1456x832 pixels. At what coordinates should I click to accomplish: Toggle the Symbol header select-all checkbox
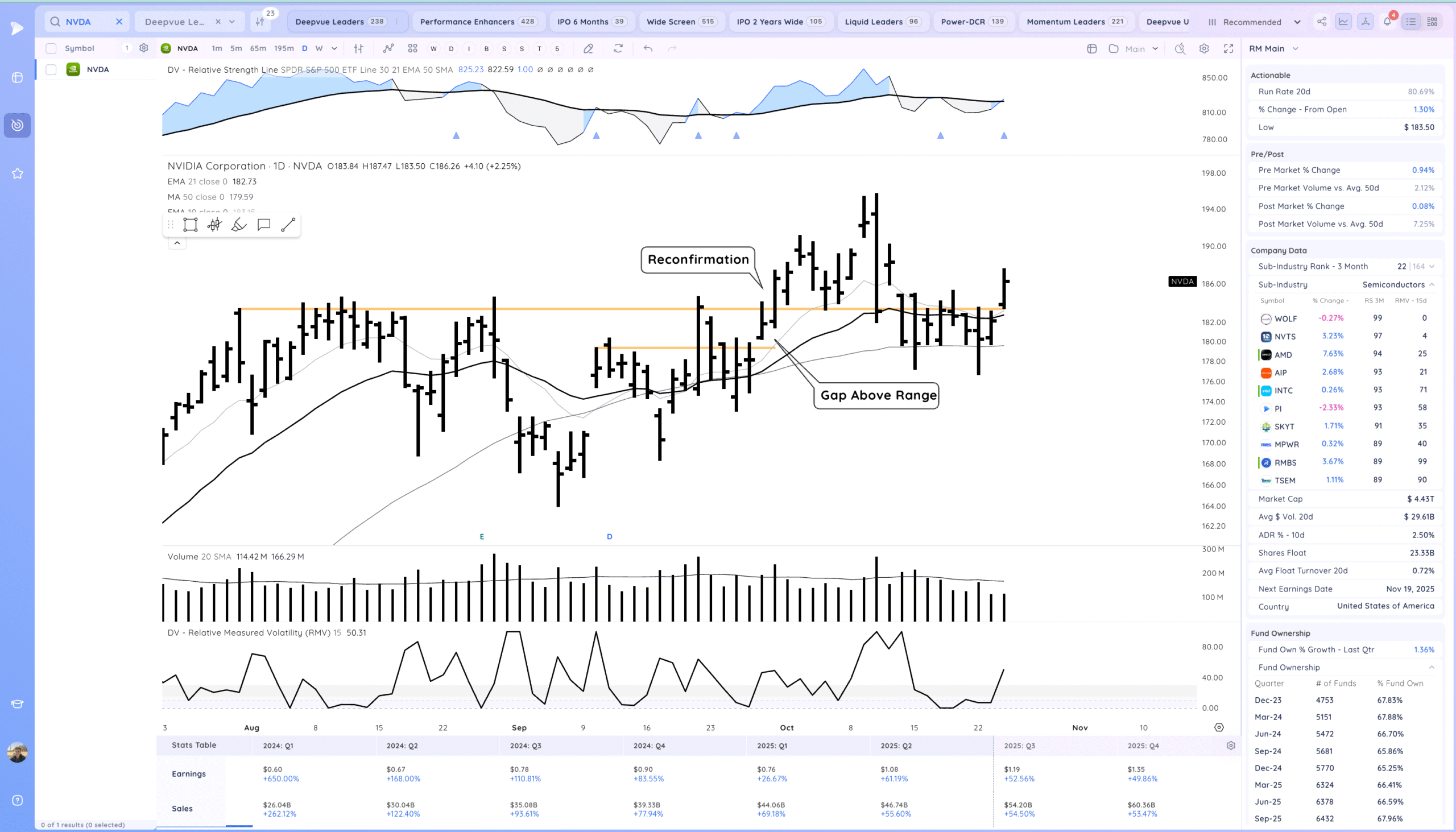[51, 48]
